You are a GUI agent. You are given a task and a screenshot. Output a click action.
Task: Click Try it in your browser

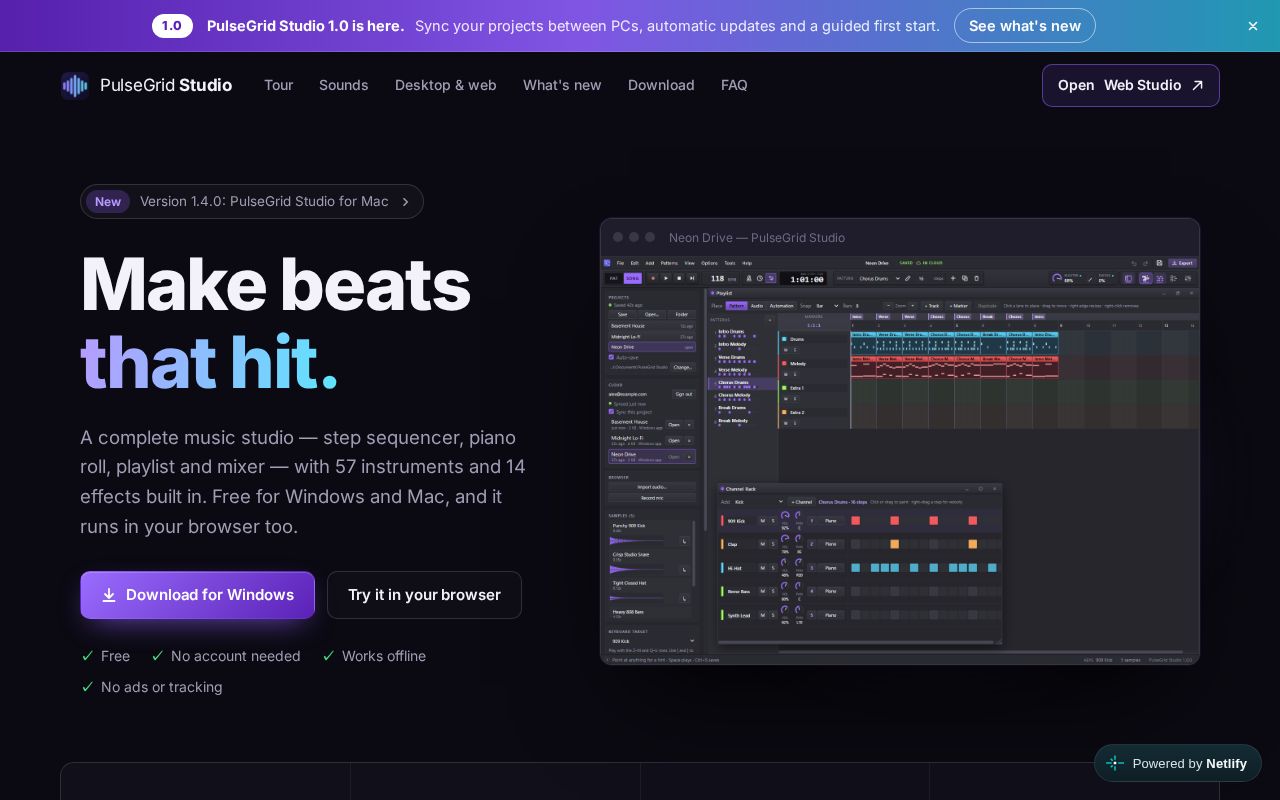click(424, 595)
